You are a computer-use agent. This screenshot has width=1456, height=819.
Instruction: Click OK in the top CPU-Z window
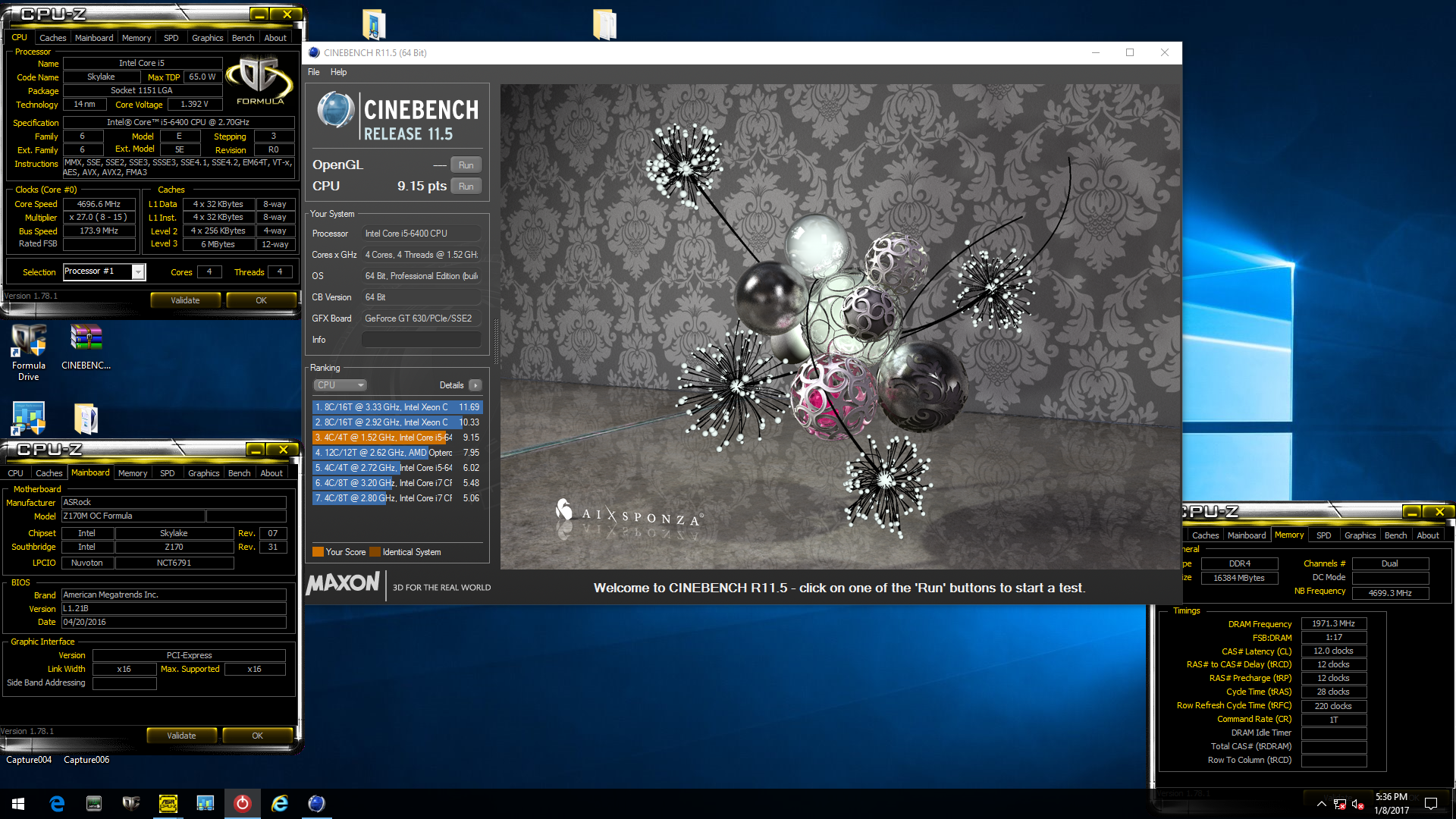[x=261, y=300]
